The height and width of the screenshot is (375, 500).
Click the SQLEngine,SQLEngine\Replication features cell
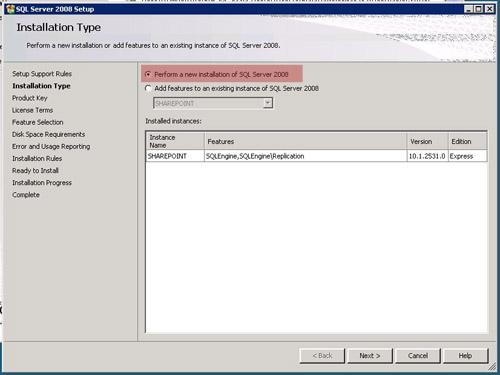pos(305,156)
